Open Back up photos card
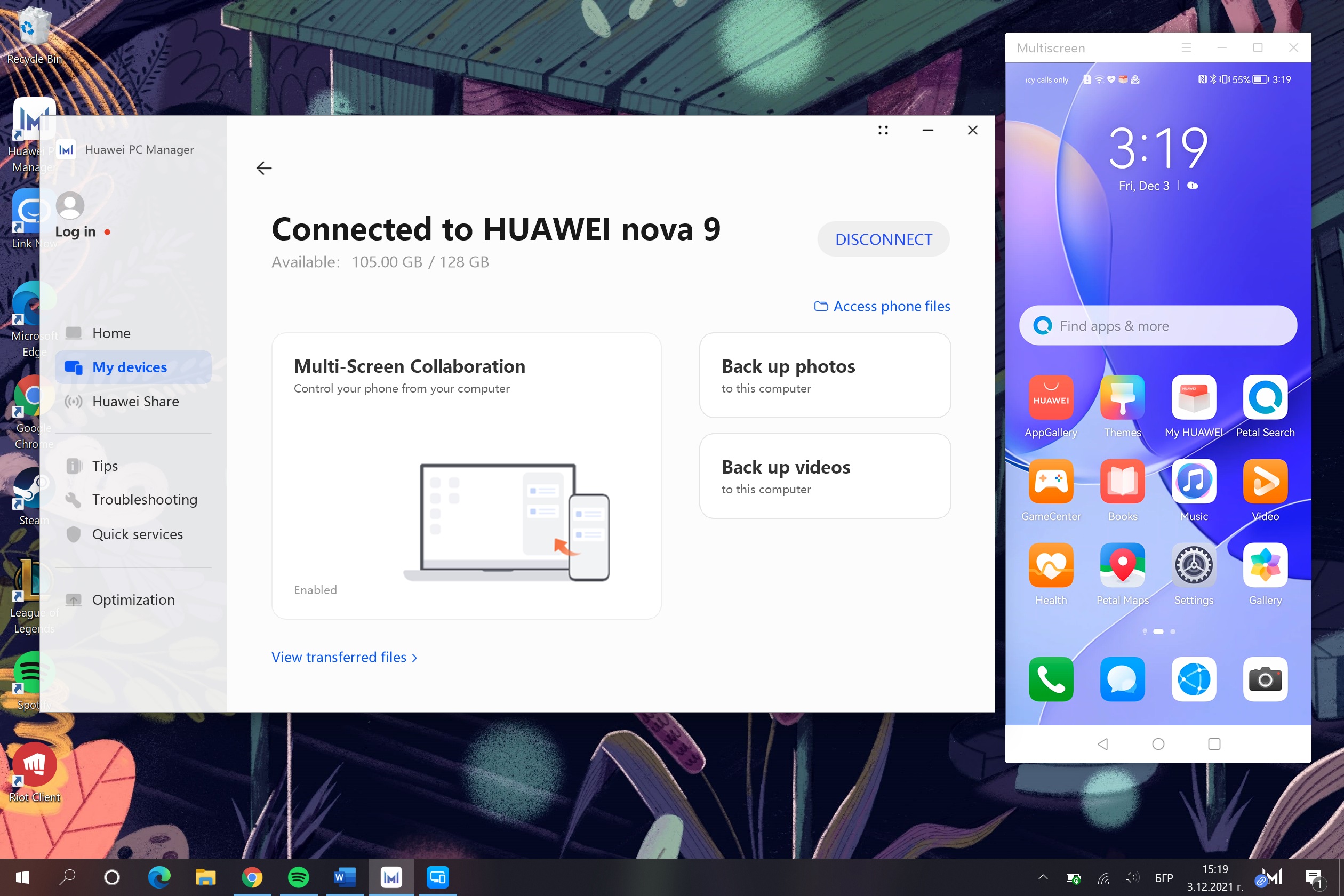 click(825, 375)
